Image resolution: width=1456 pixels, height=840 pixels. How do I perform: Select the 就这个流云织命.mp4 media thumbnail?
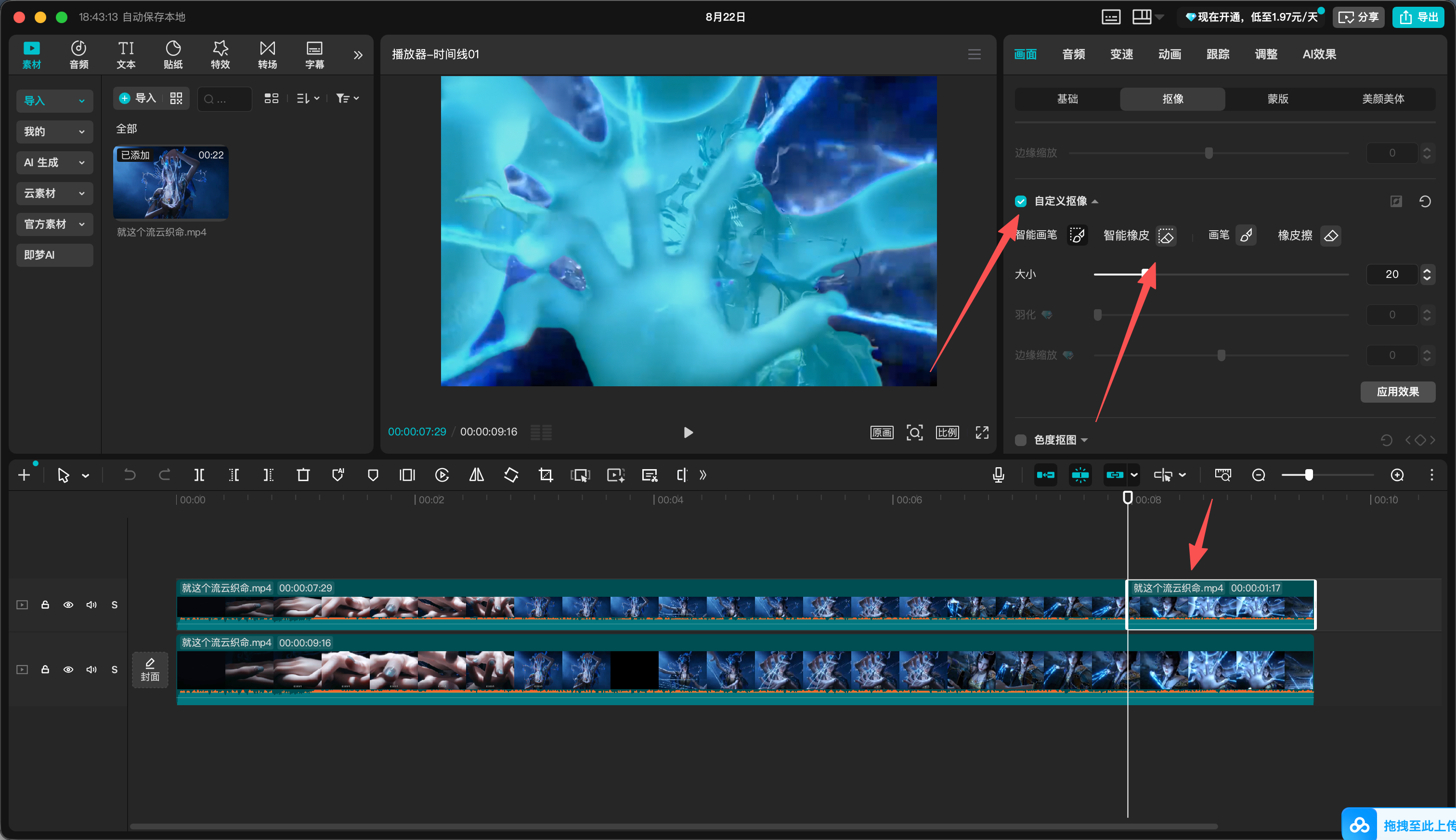point(170,183)
